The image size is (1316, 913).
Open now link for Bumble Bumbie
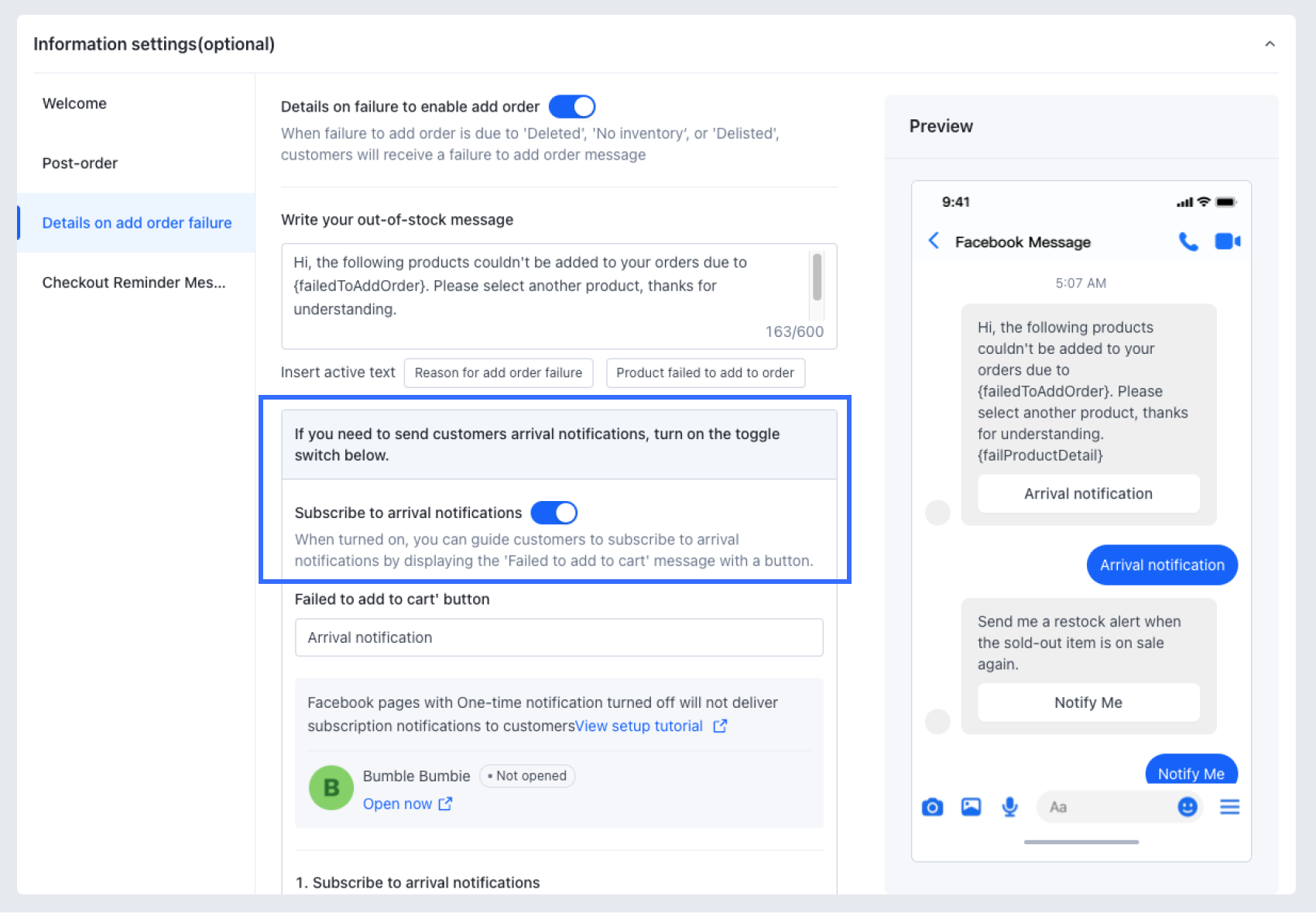(x=397, y=805)
